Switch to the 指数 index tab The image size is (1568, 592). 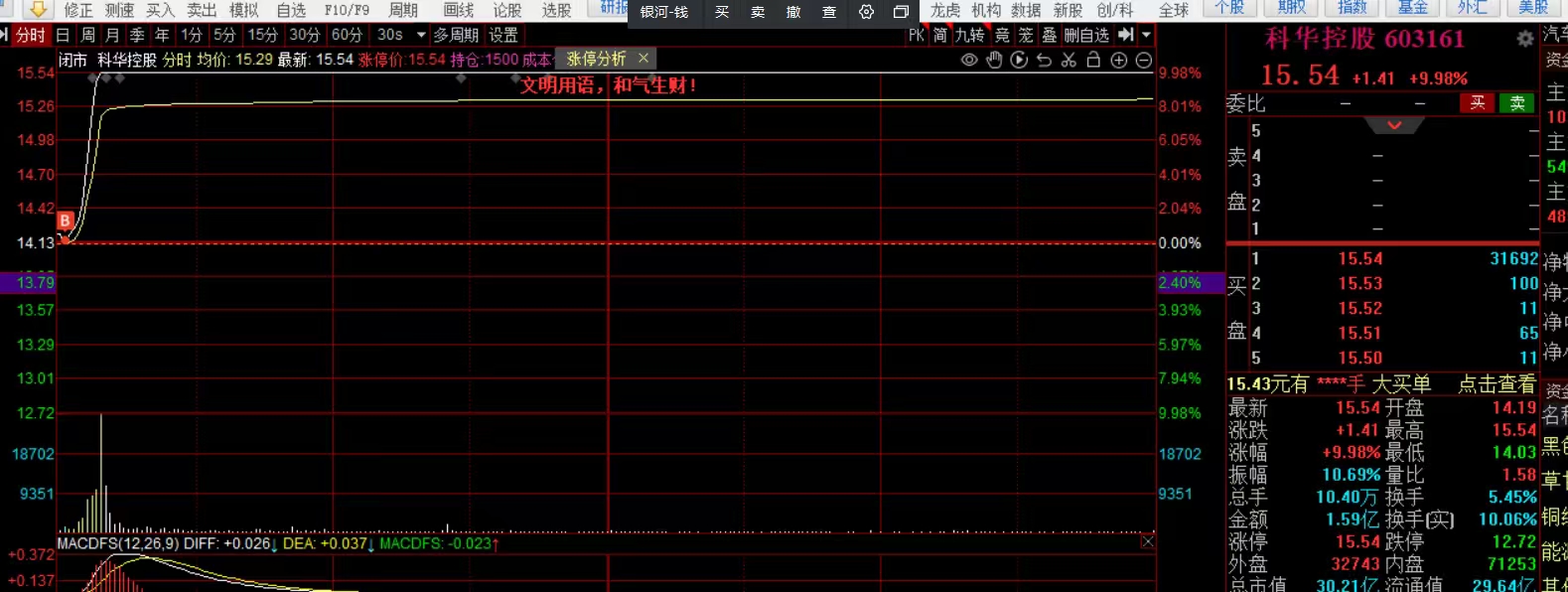[x=1353, y=7]
